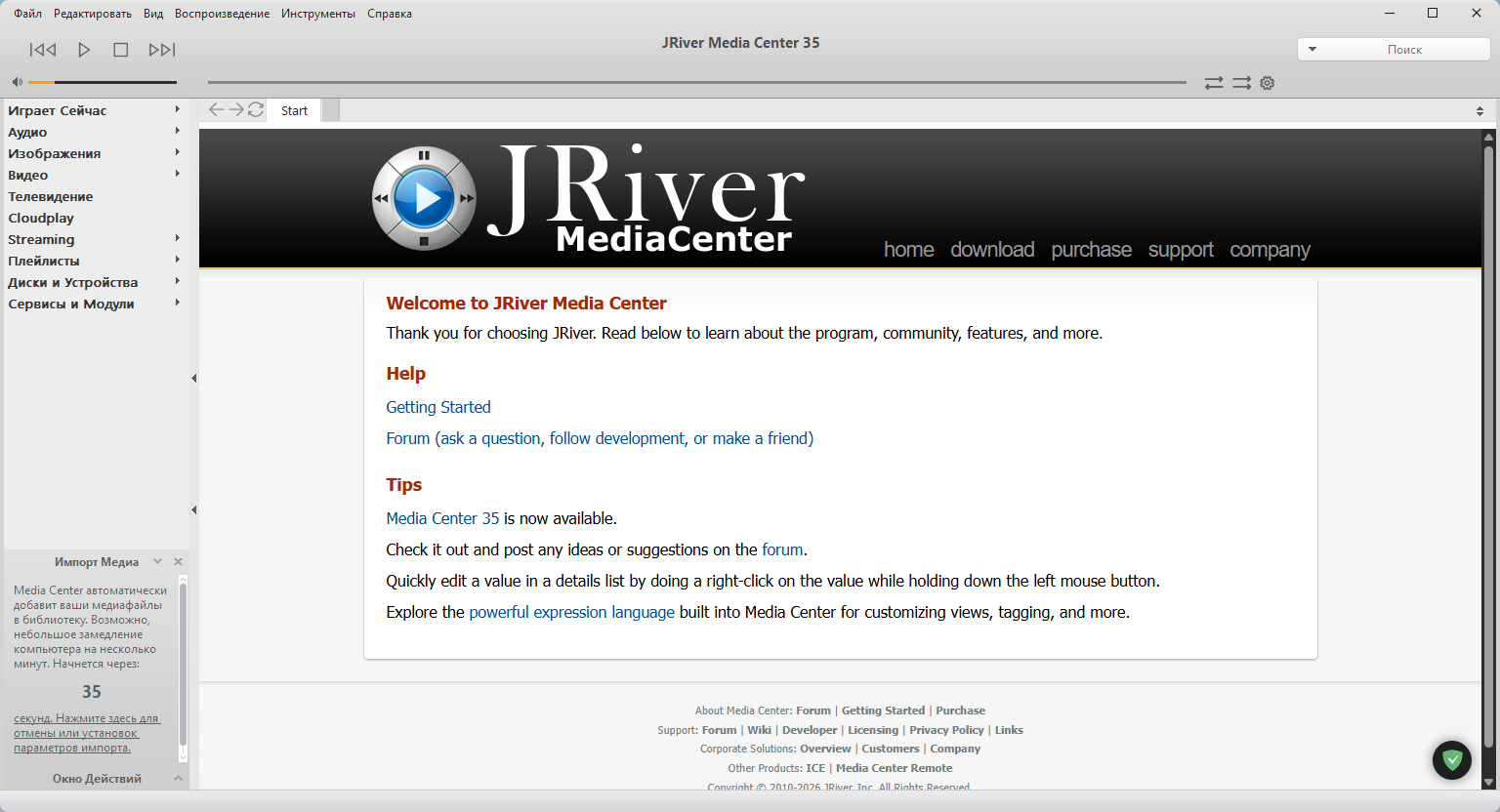Viewport: 1500px width, 812px height.
Task: Click the Play button in transport controls
Action: click(84, 50)
